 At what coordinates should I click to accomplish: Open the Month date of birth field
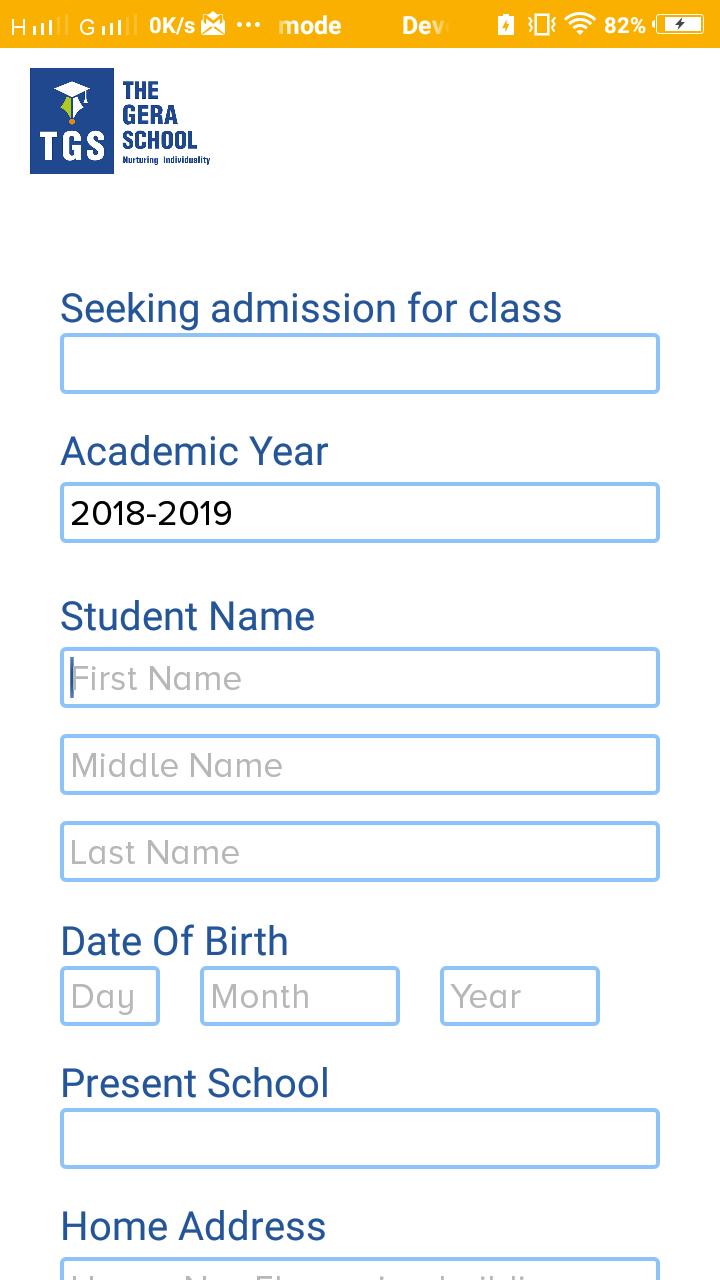pos(300,996)
